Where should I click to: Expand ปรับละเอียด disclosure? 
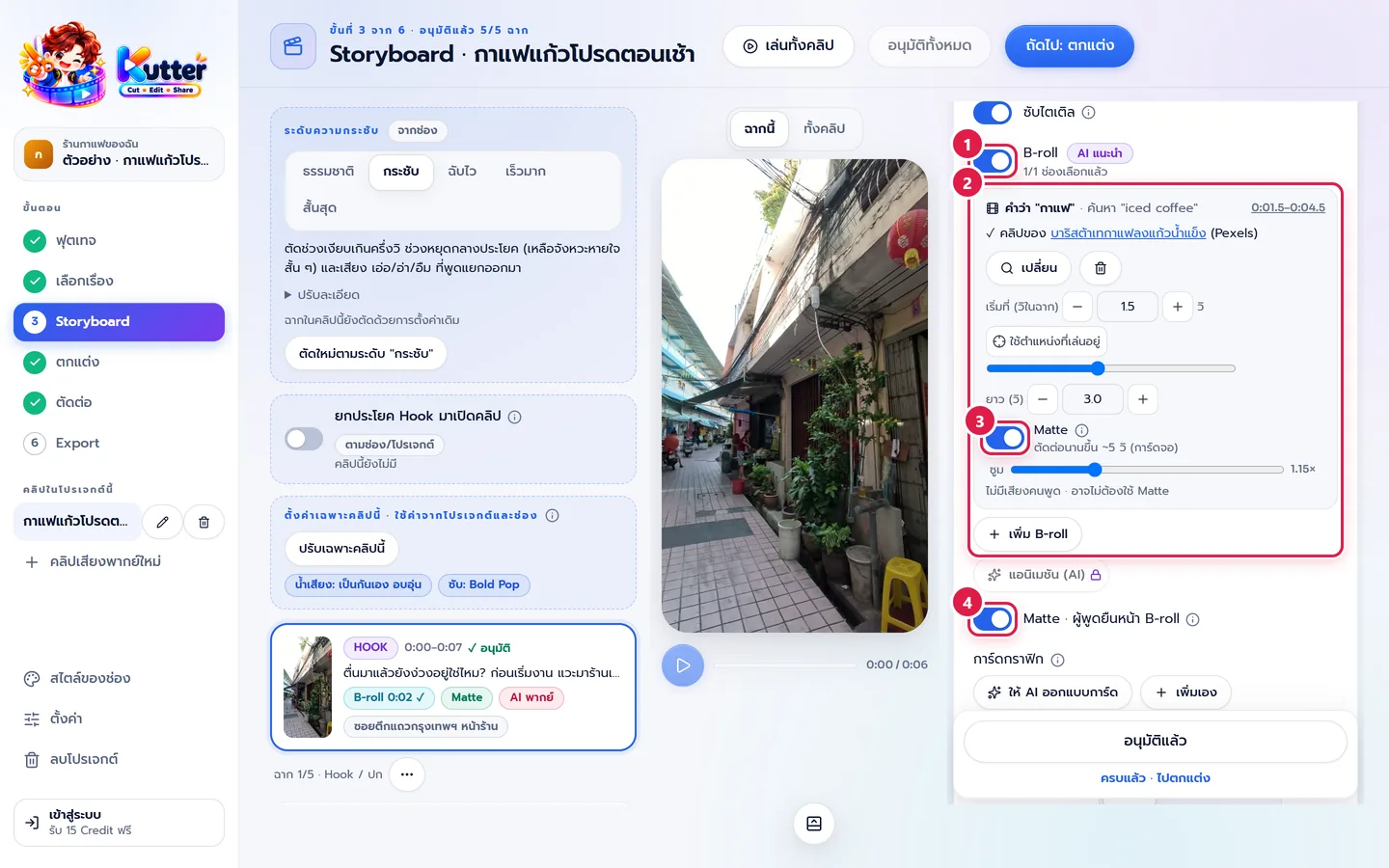pos(322,295)
